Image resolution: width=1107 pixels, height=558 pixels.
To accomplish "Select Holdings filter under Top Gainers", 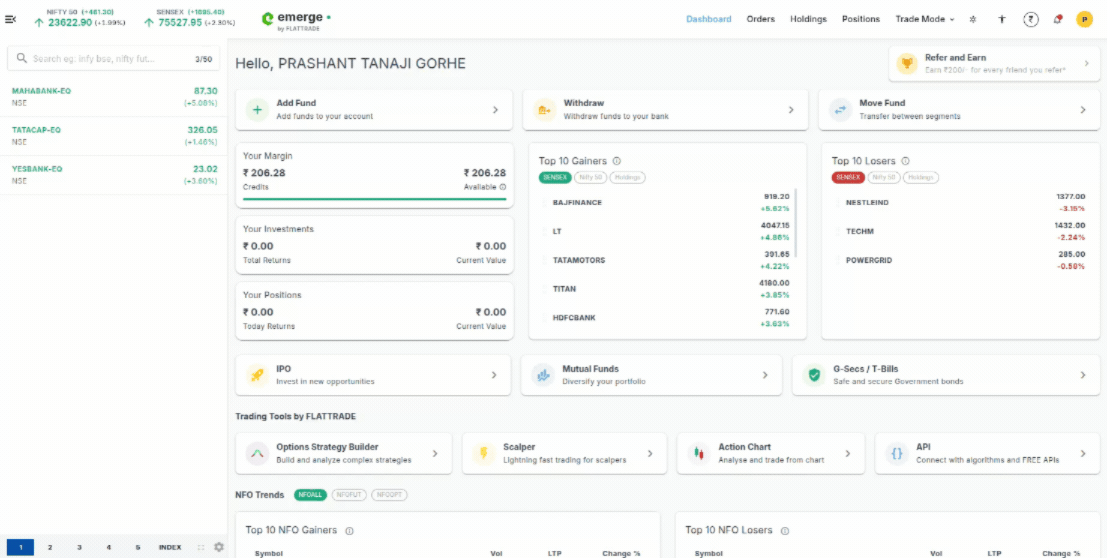I will (628, 177).
